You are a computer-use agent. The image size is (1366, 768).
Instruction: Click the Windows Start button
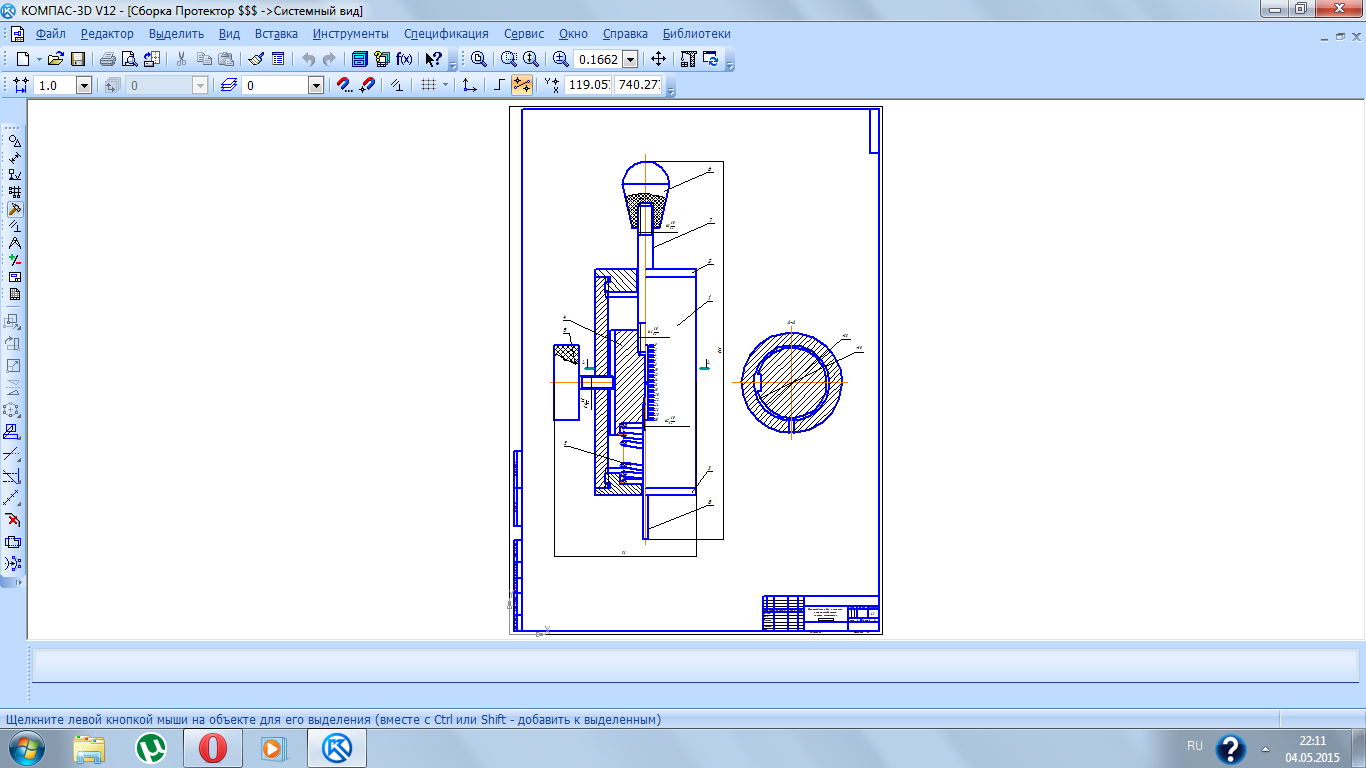click(x=25, y=748)
